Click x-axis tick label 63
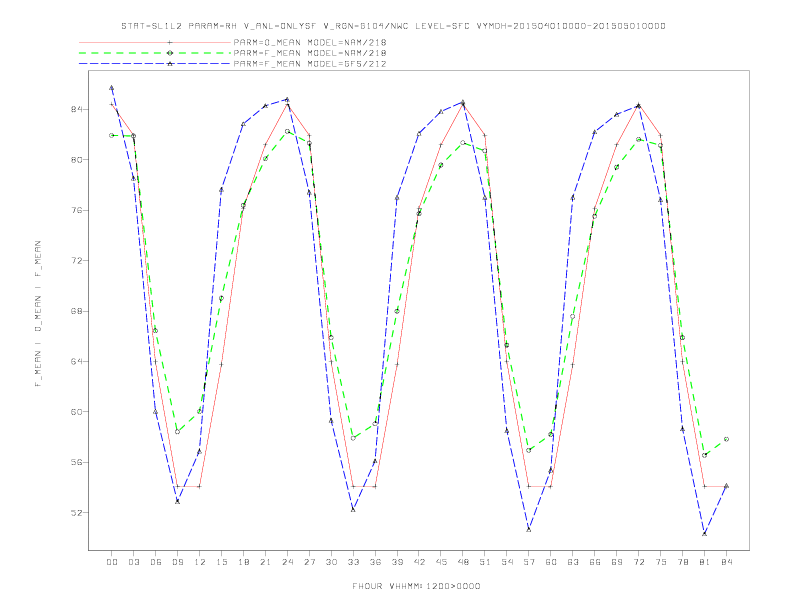This screenshot has height=612, width=792. pyautogui.click(x=573, y=562)
